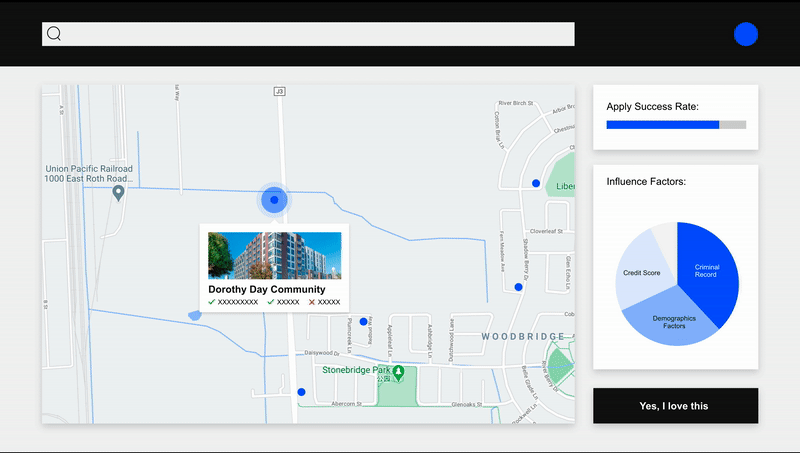Screen dimensions: 800x453
Task: Click the J3 road shield on map
Action: tap(279, 91)
